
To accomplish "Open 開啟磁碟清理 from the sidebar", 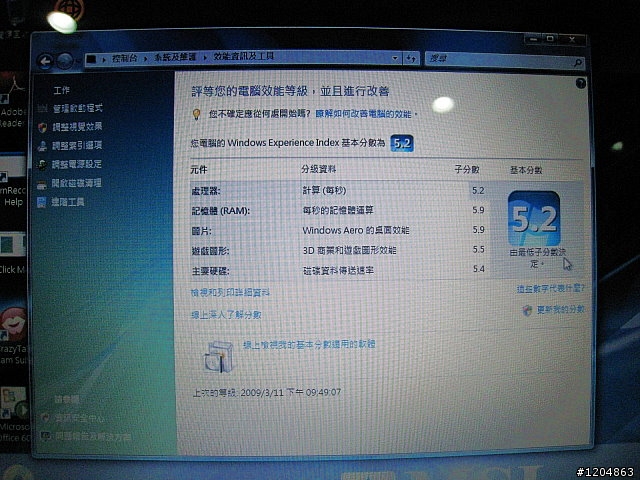I will [x=76, y=183].
